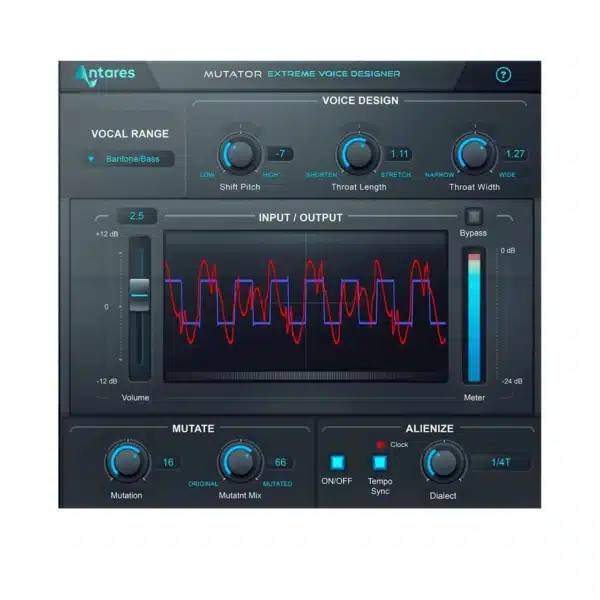Select the Shift Pitch value field -7
The width and height of the screenshot is (600, 600).
(x=280, y=154)
